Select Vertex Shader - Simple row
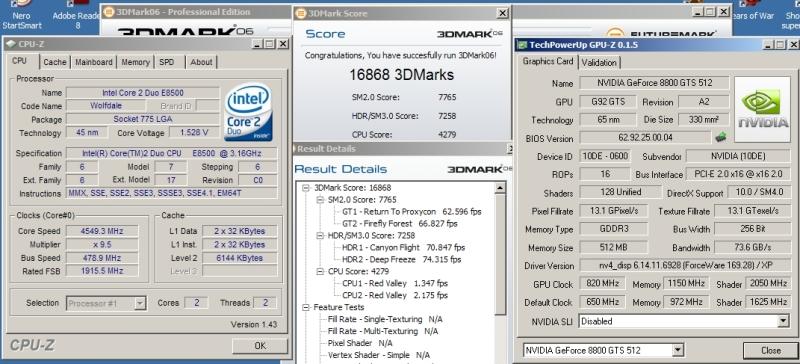Screen dimensions: 800x364 point(379,355)
